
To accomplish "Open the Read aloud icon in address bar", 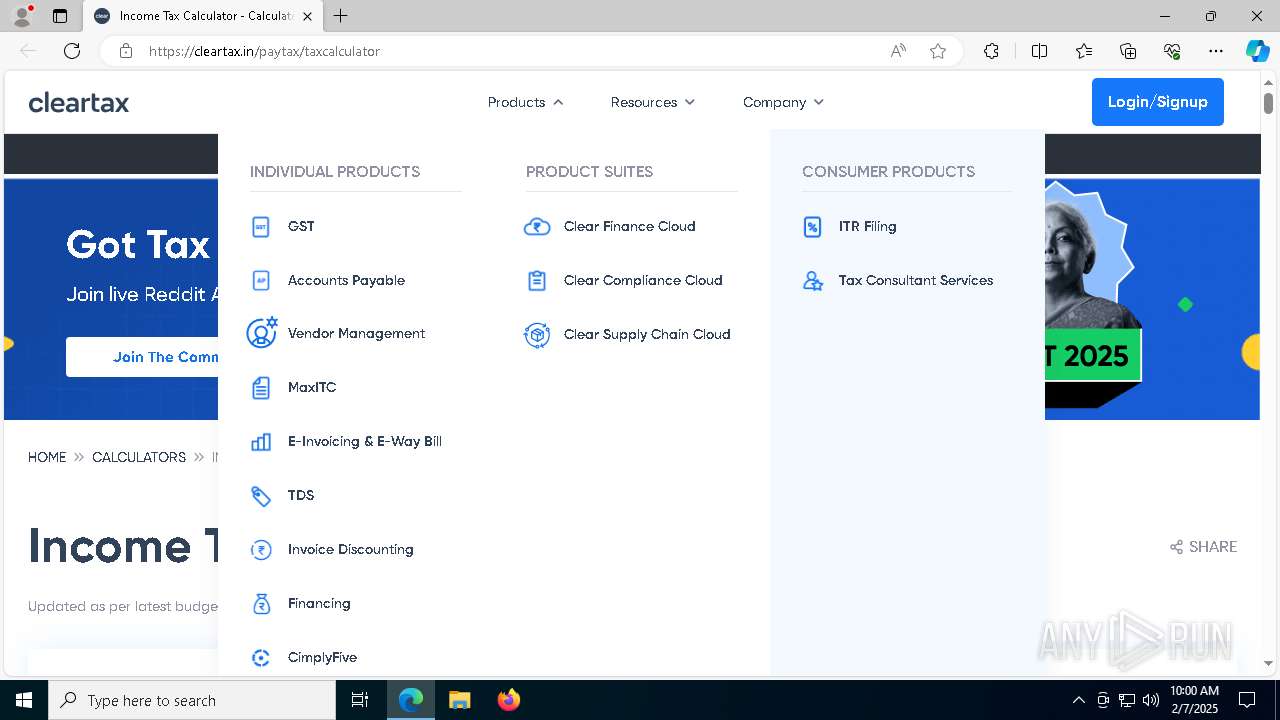I will click(898, 51).
